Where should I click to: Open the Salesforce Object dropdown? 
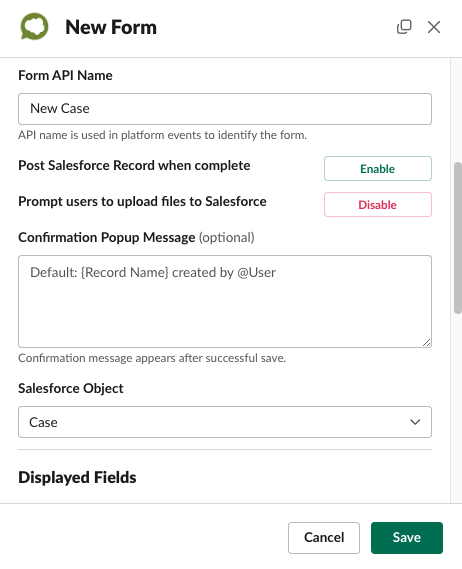pos(225,422)
